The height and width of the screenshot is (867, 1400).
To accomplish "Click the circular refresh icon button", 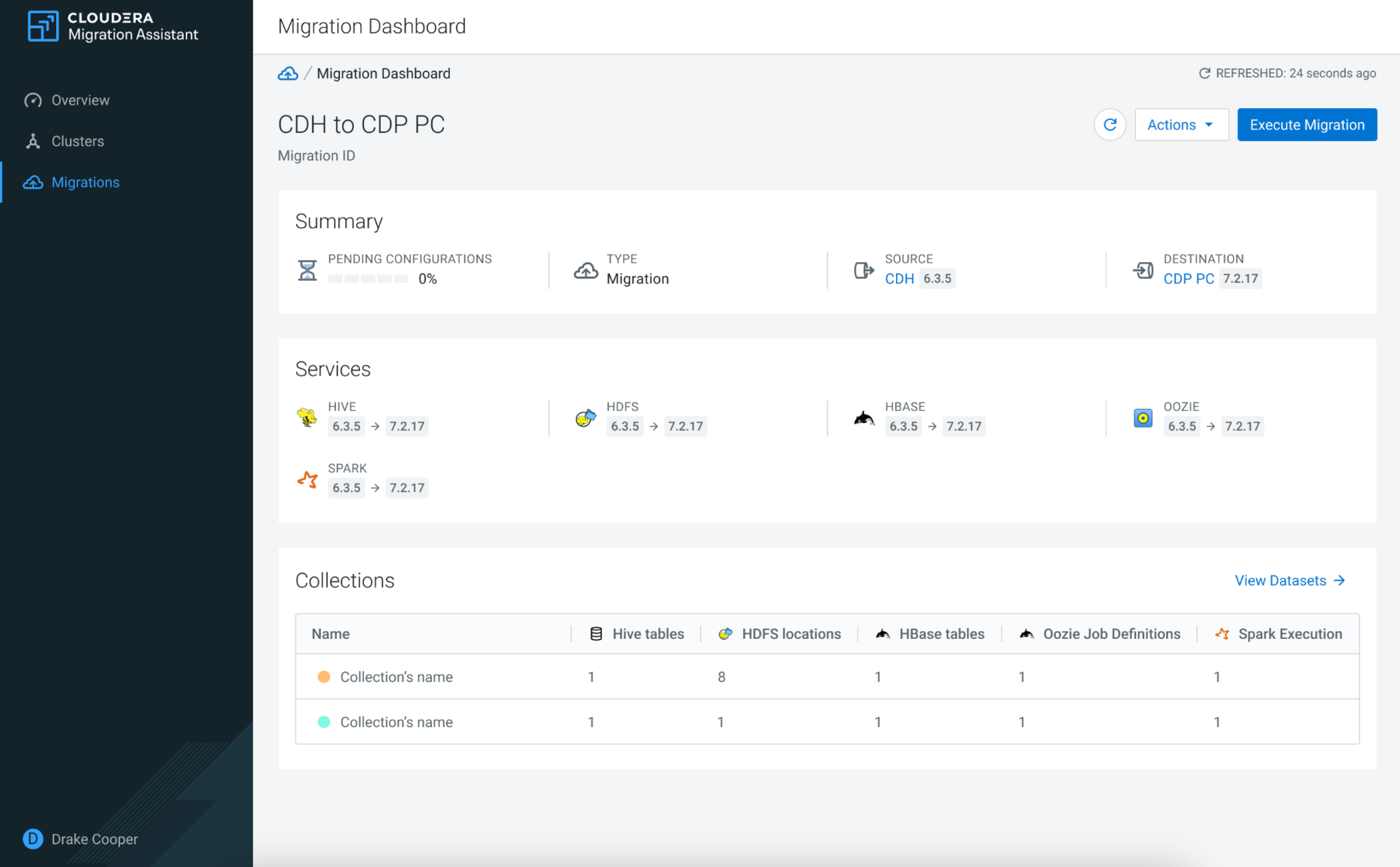I will 1110,125.
